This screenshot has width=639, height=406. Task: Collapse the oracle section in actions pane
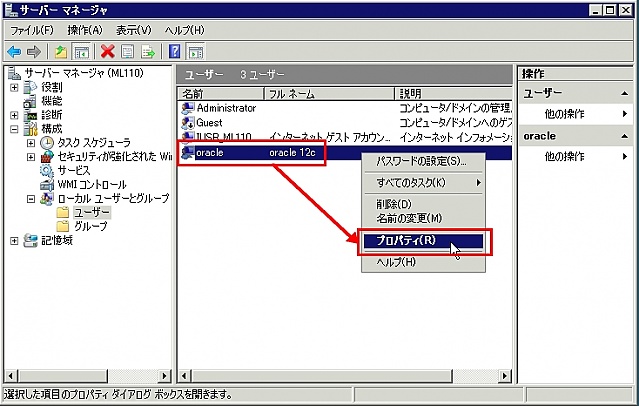(x=624, y=136)
